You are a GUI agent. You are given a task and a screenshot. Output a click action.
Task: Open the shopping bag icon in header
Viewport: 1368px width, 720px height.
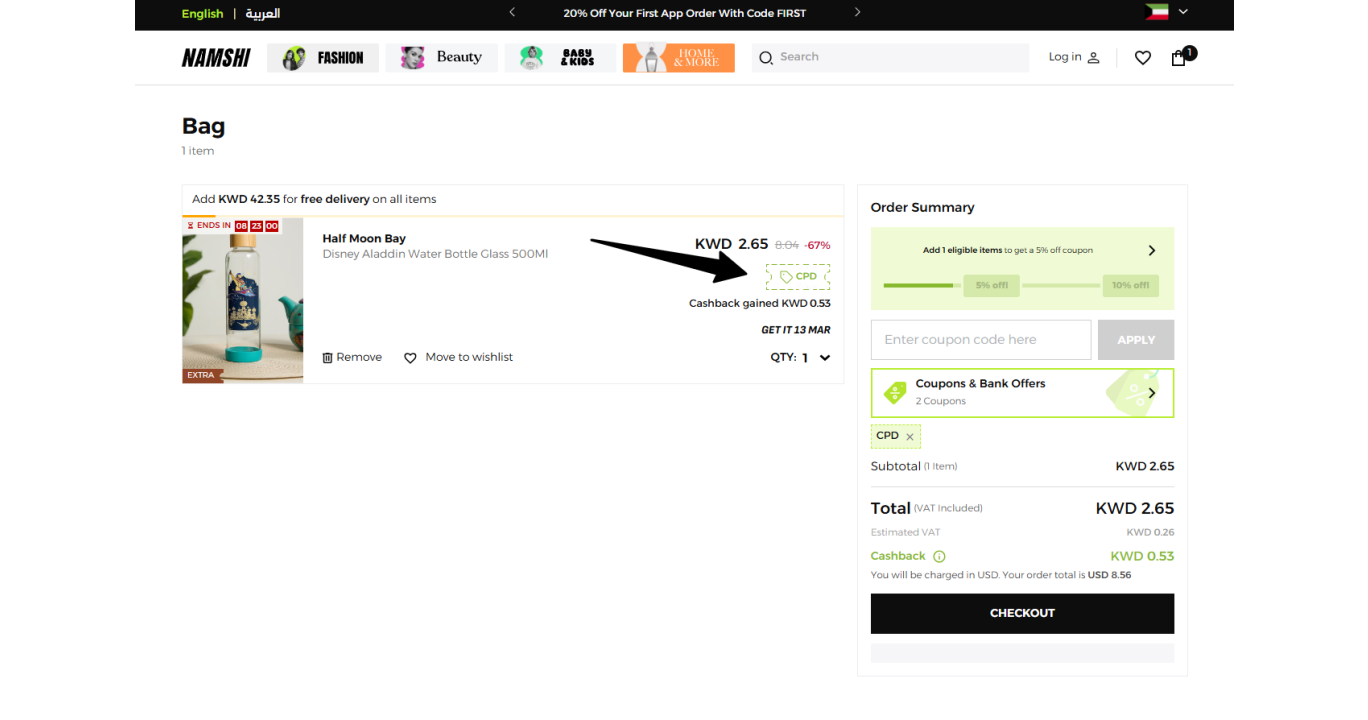[1179, 58]
